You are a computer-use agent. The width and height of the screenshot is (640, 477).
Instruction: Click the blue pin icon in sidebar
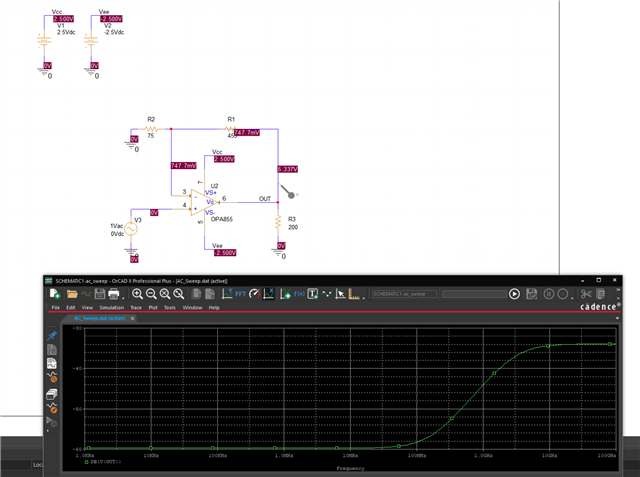pos(52,335)
